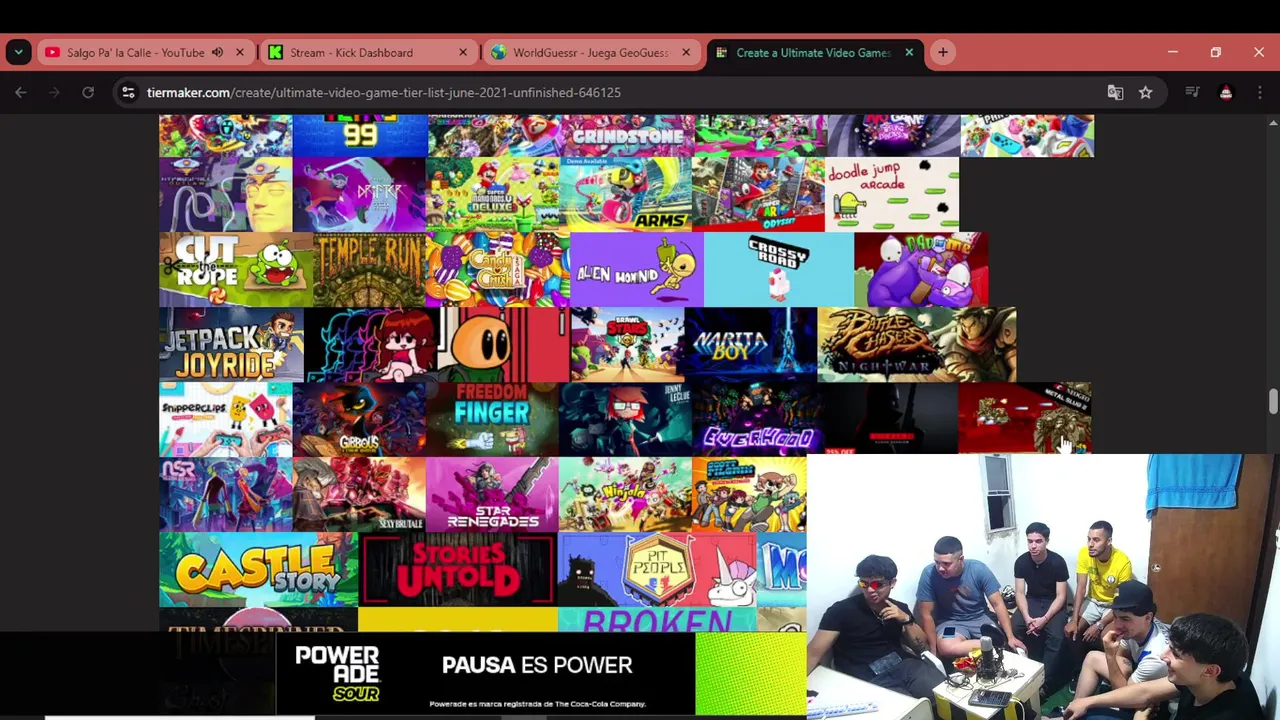Pick the ARMS game tile
The image size is (1280, 720).
pos(626,194)
